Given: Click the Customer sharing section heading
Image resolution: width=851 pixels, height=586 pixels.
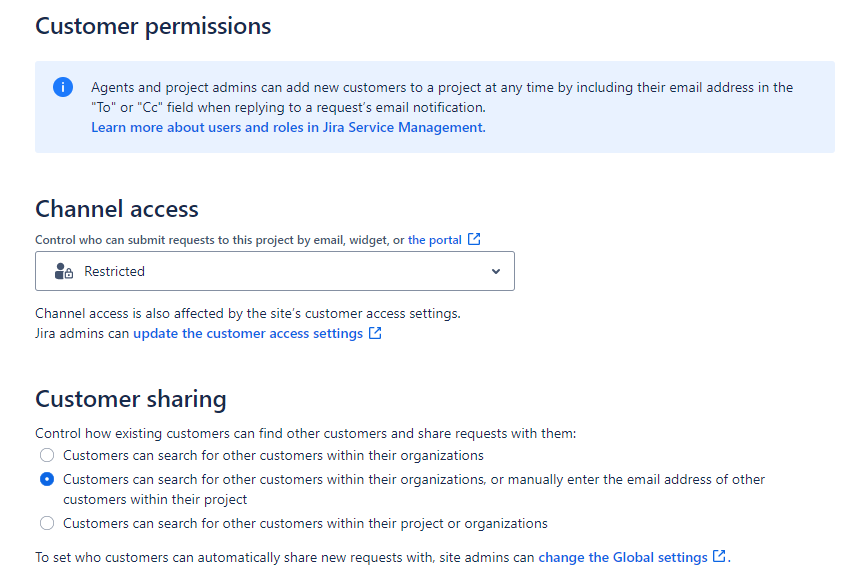Looking at the screenshot, I should point(131,398).
